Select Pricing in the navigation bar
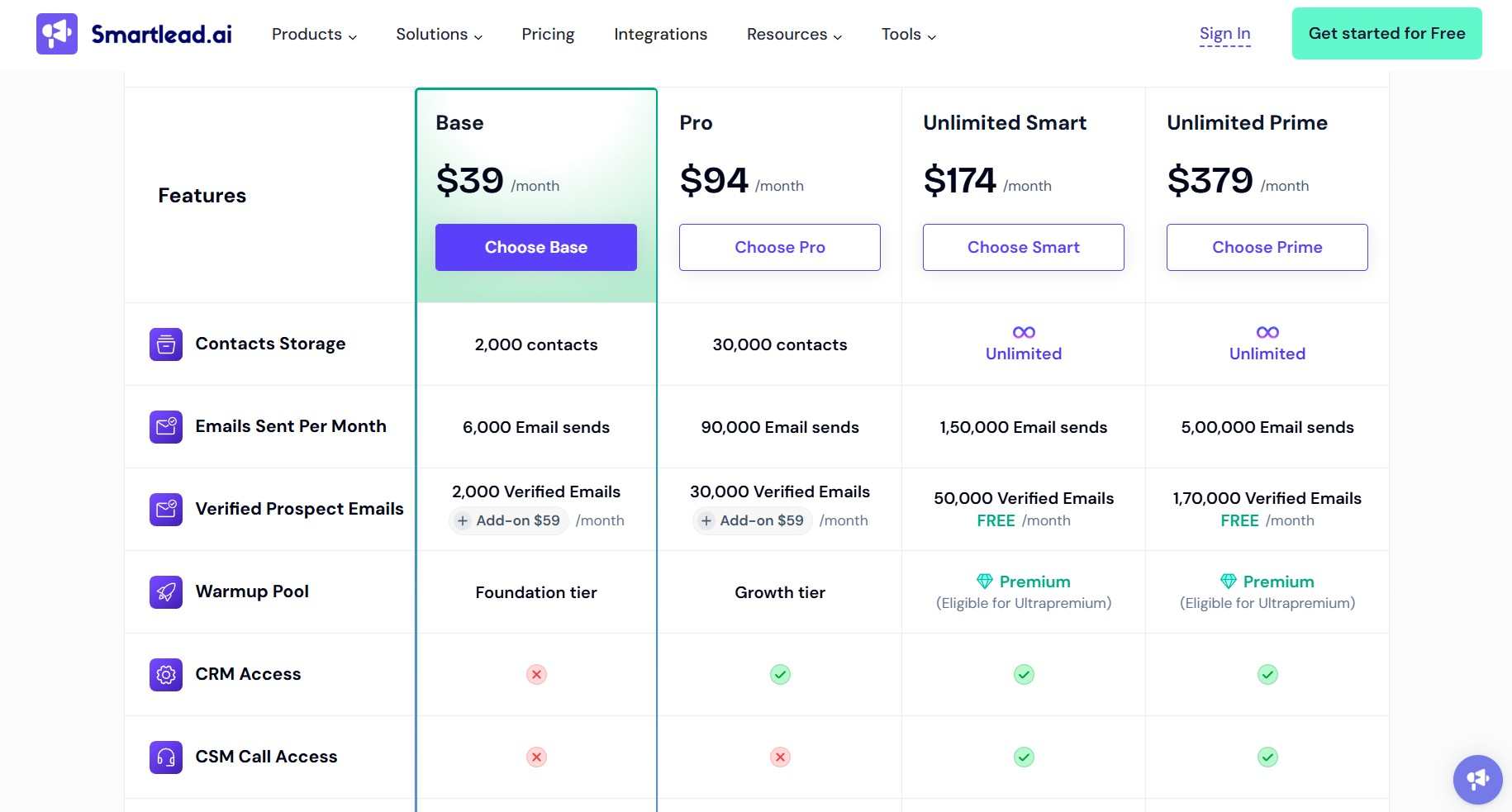 (548, 34)
